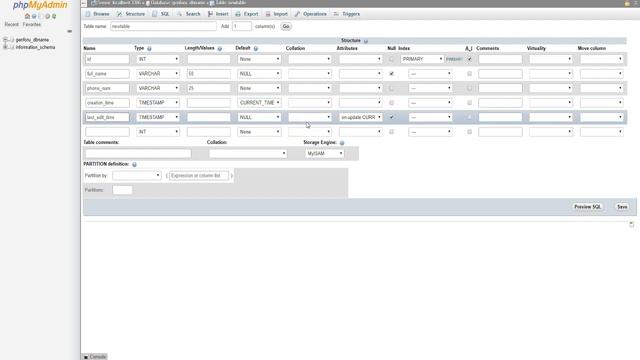Click the Save button
The image size is (640, 360).
click(x=622, y=207)
